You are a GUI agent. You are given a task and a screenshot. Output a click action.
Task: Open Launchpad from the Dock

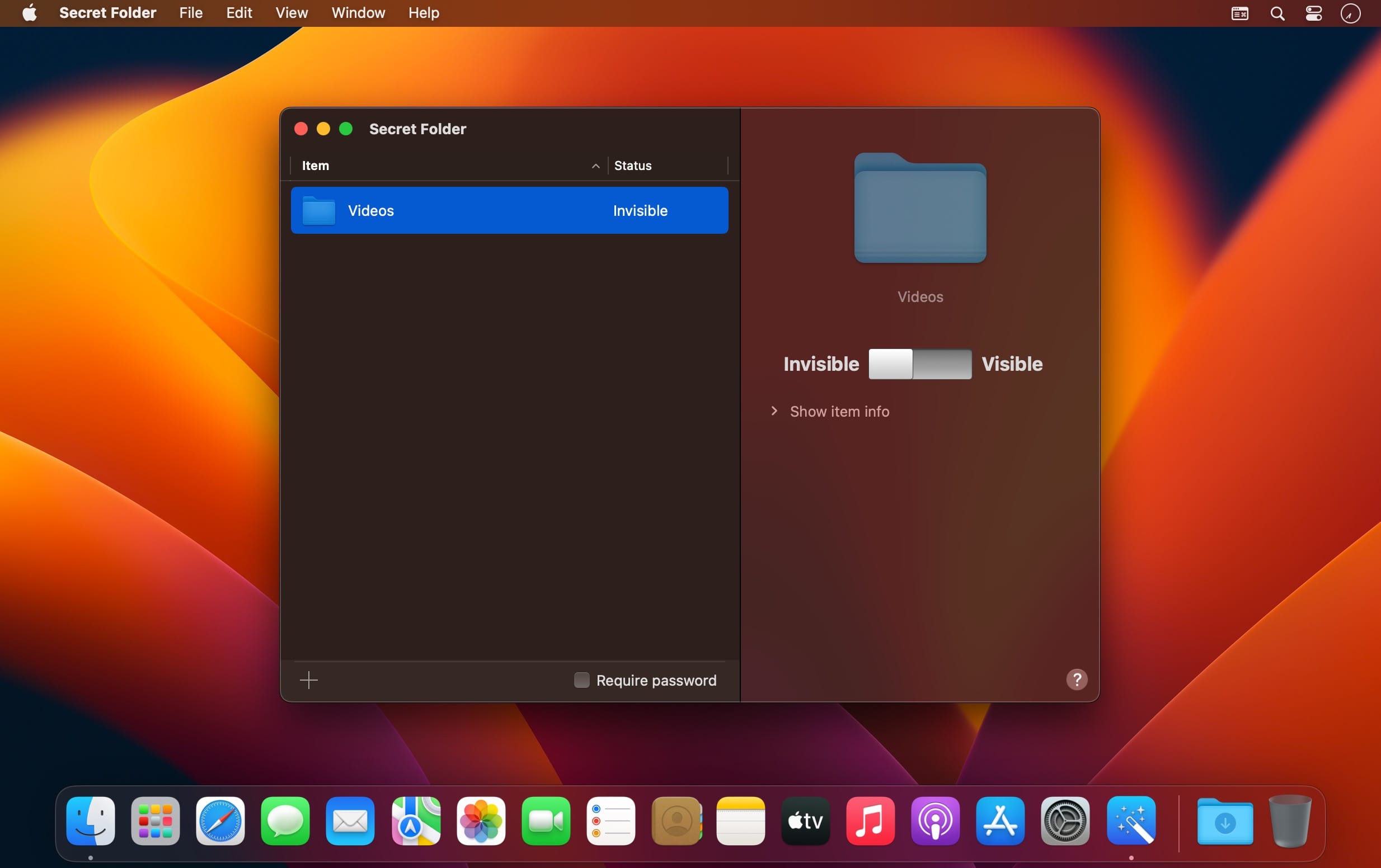[156, 820]
